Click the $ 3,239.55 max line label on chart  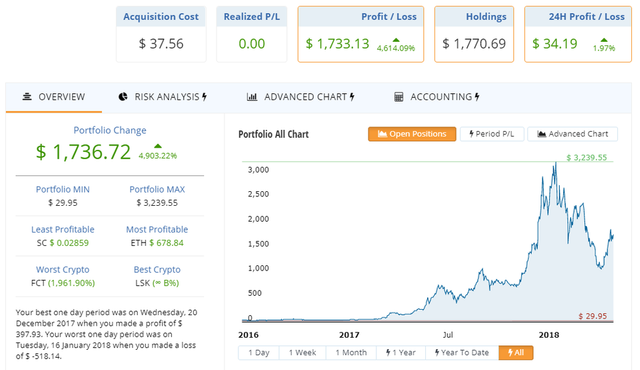pos(587,157)
